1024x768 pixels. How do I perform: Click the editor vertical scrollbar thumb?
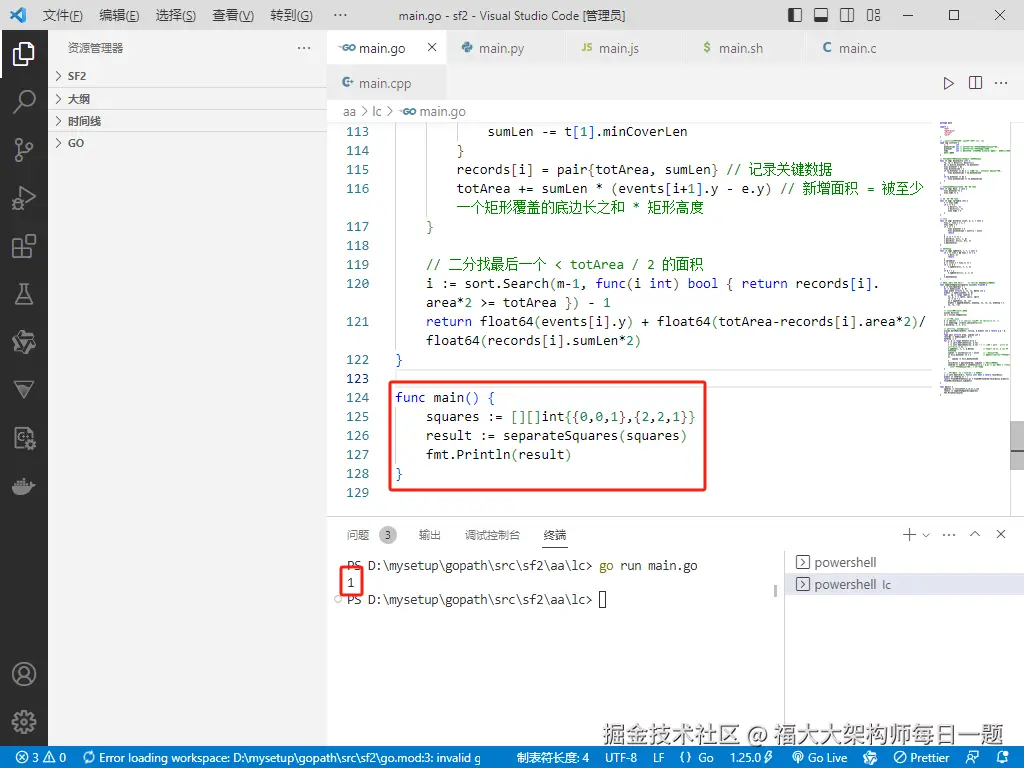[x=1017, y=445]
